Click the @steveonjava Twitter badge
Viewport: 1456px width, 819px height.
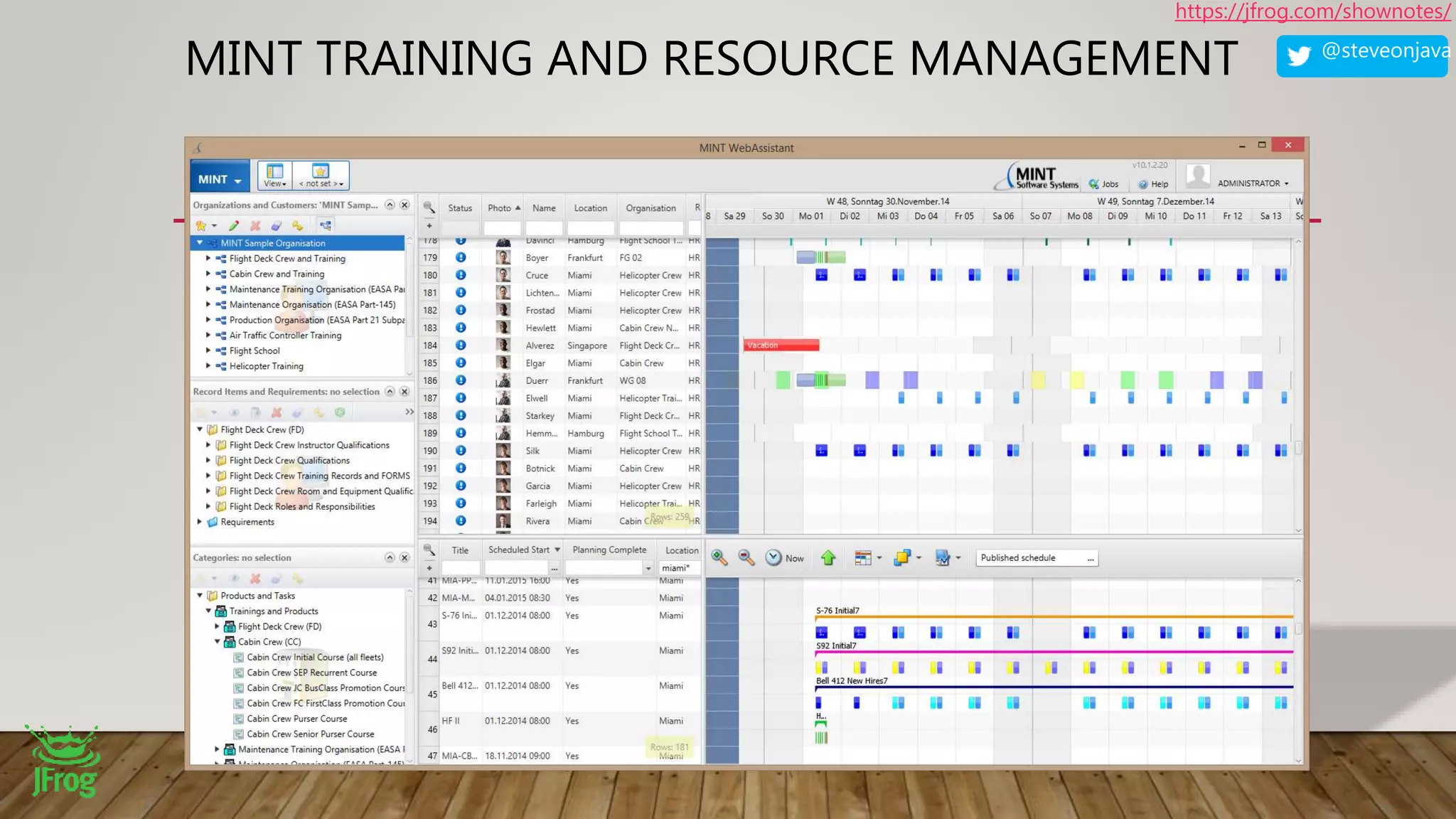pos(1362,55)
